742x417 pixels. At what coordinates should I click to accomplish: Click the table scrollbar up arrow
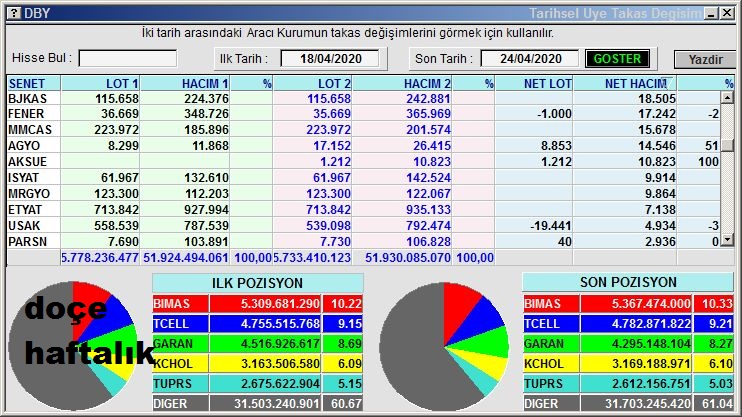click(727, 98)
